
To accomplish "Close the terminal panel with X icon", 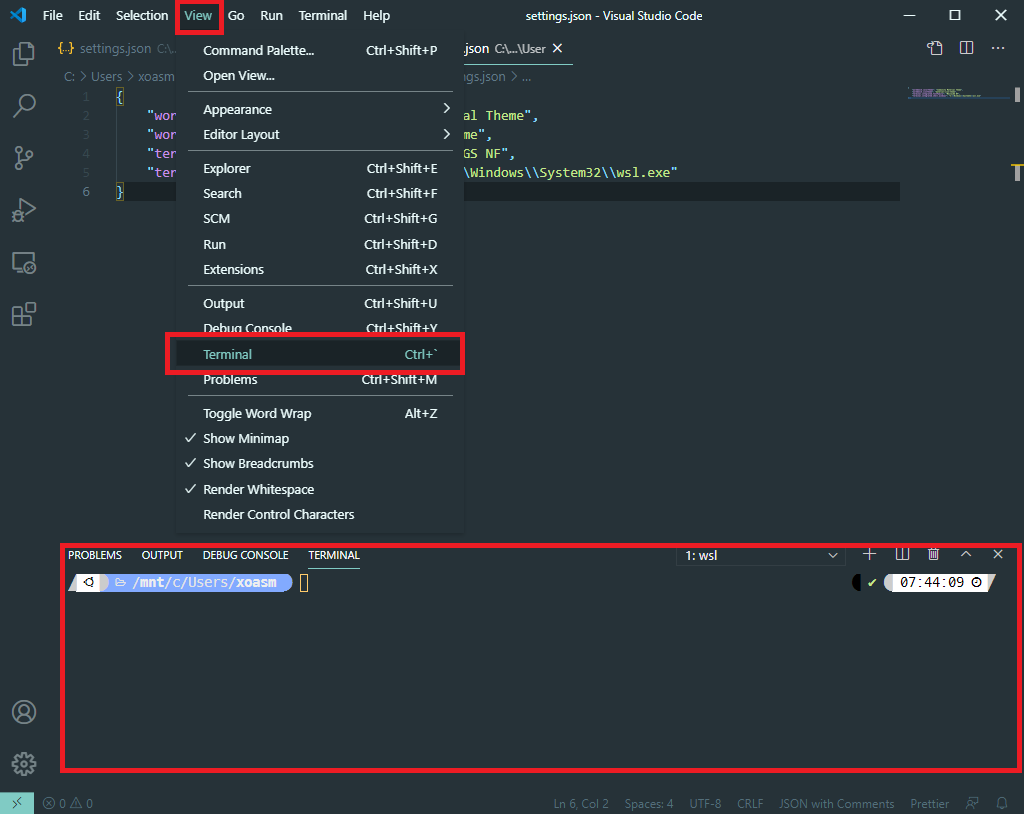I will 998,555.
